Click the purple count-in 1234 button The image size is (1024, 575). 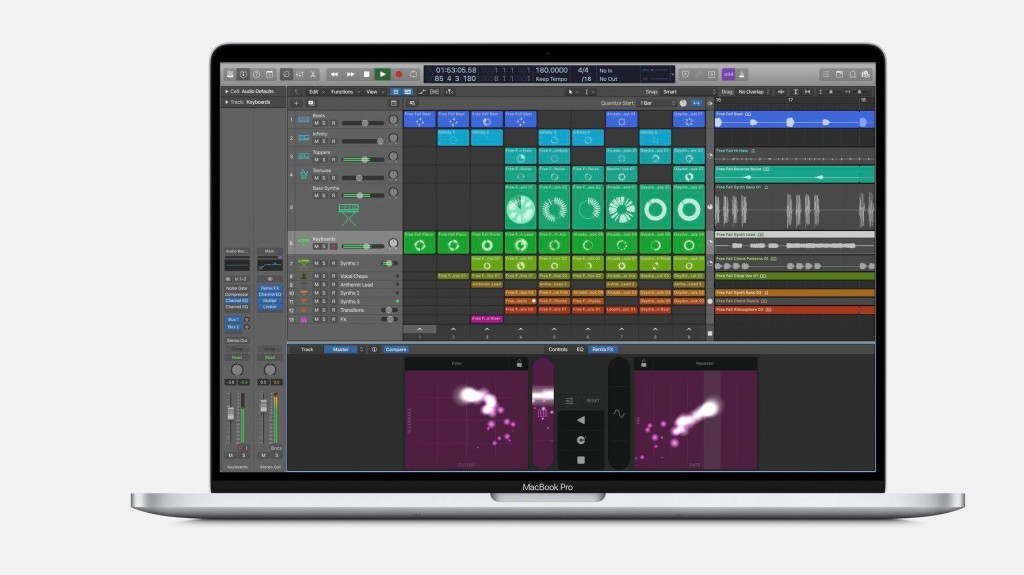pyautogui.click(x=729, y=74)
